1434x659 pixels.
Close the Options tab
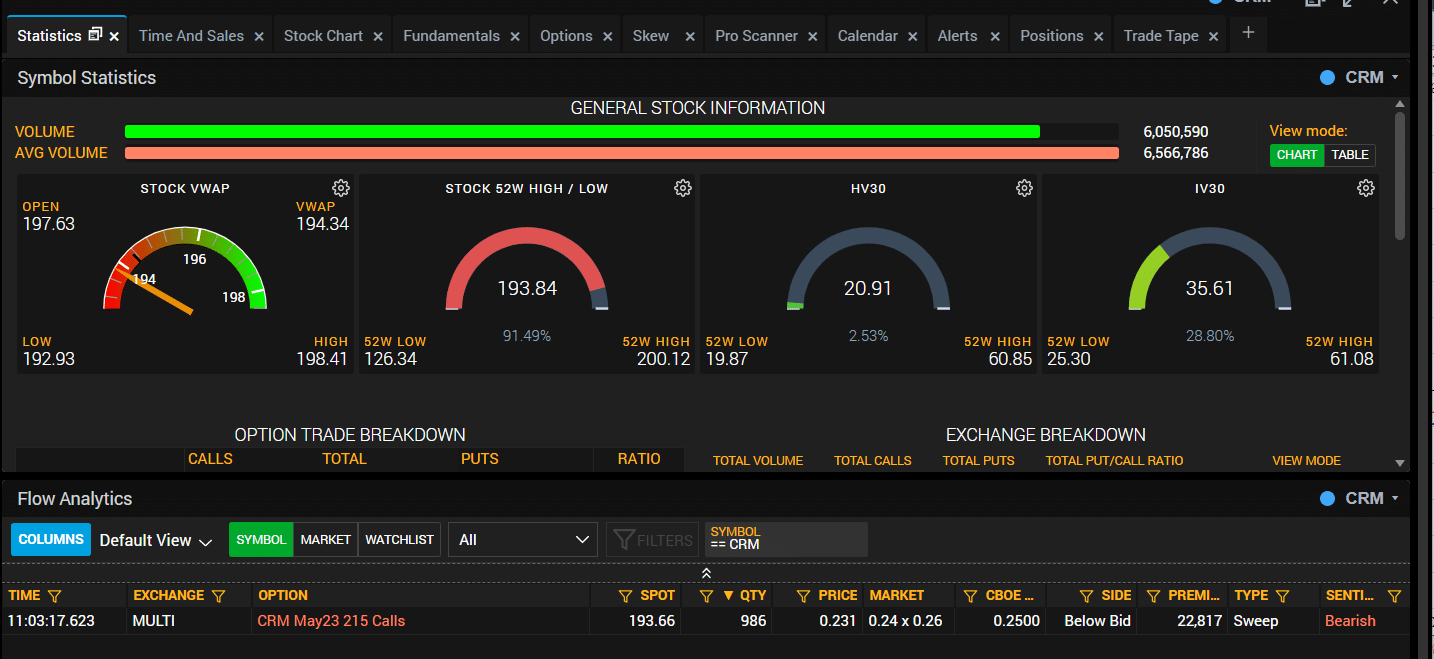(608, 36)
